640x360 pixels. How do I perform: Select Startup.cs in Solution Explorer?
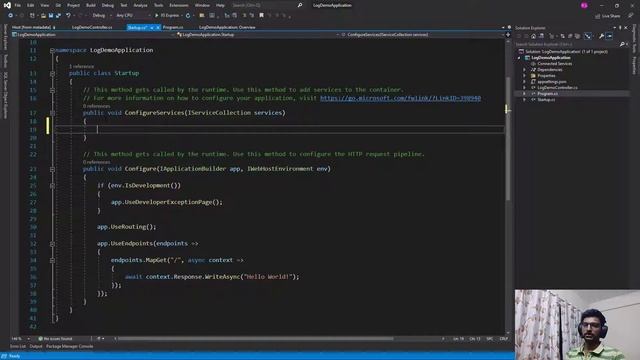[x=546, y=100]
